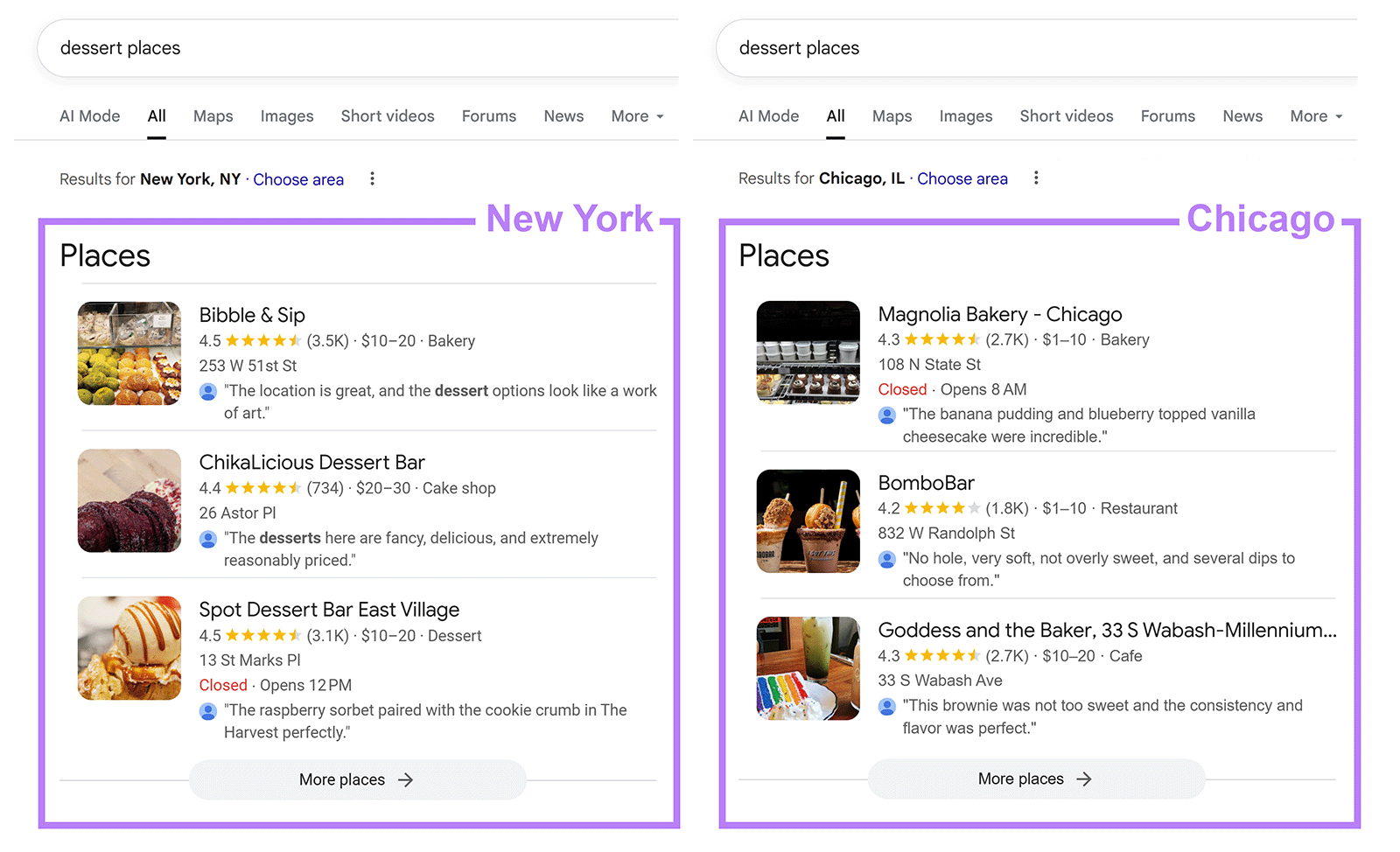
Task: Click Choose area link for New York, NY
Action: coord(298,179)
